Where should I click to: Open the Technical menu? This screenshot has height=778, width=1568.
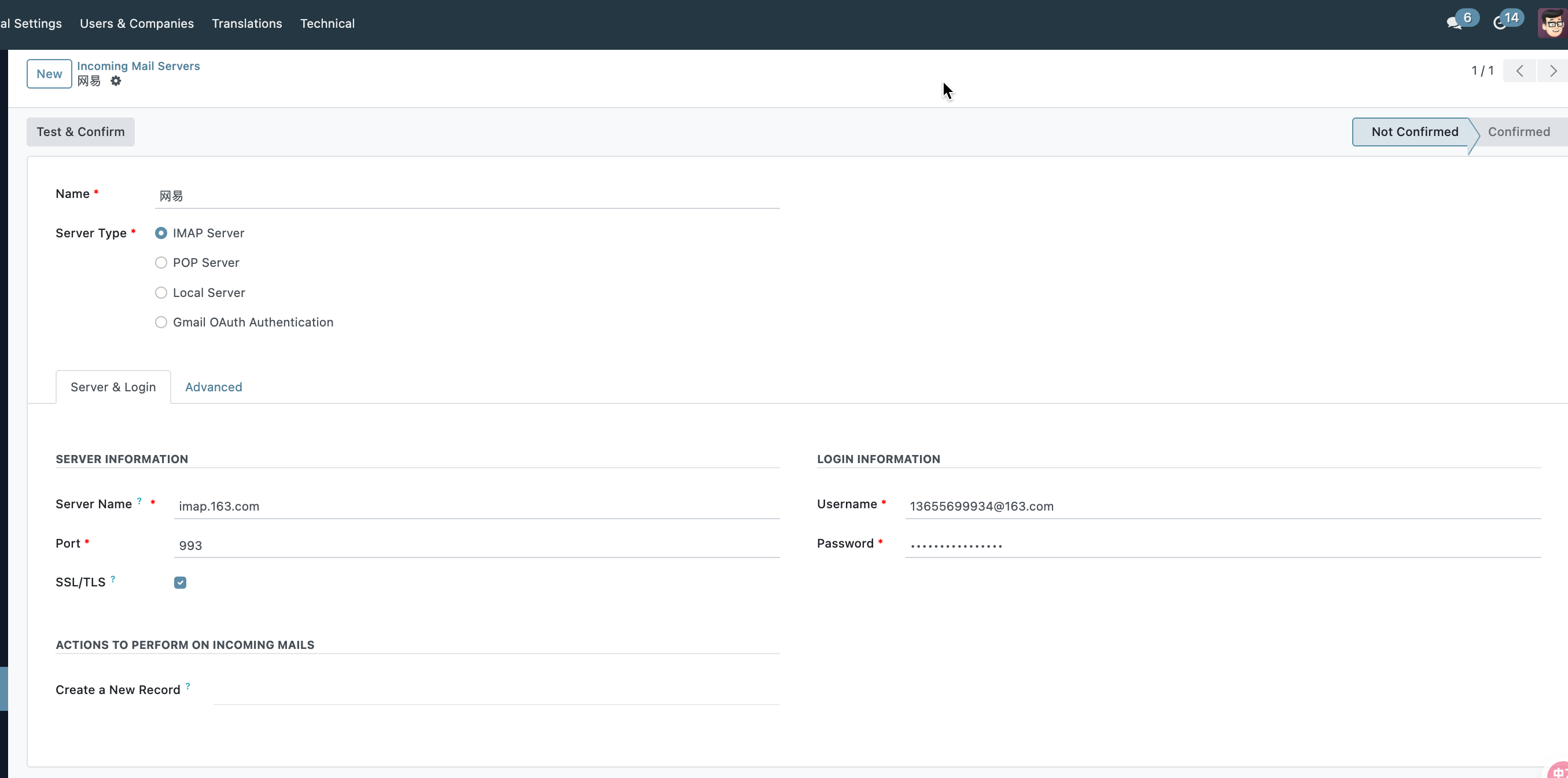[x=327, y=23]
